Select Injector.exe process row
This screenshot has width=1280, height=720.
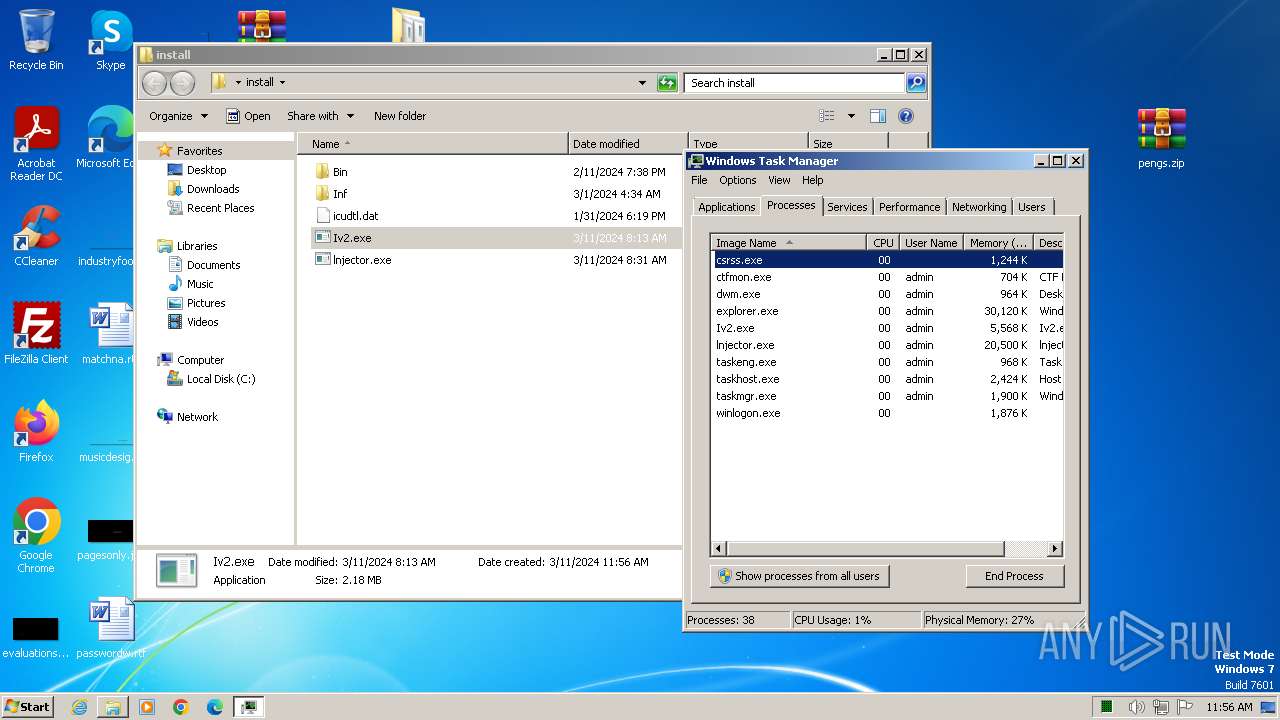pos(887,345)
